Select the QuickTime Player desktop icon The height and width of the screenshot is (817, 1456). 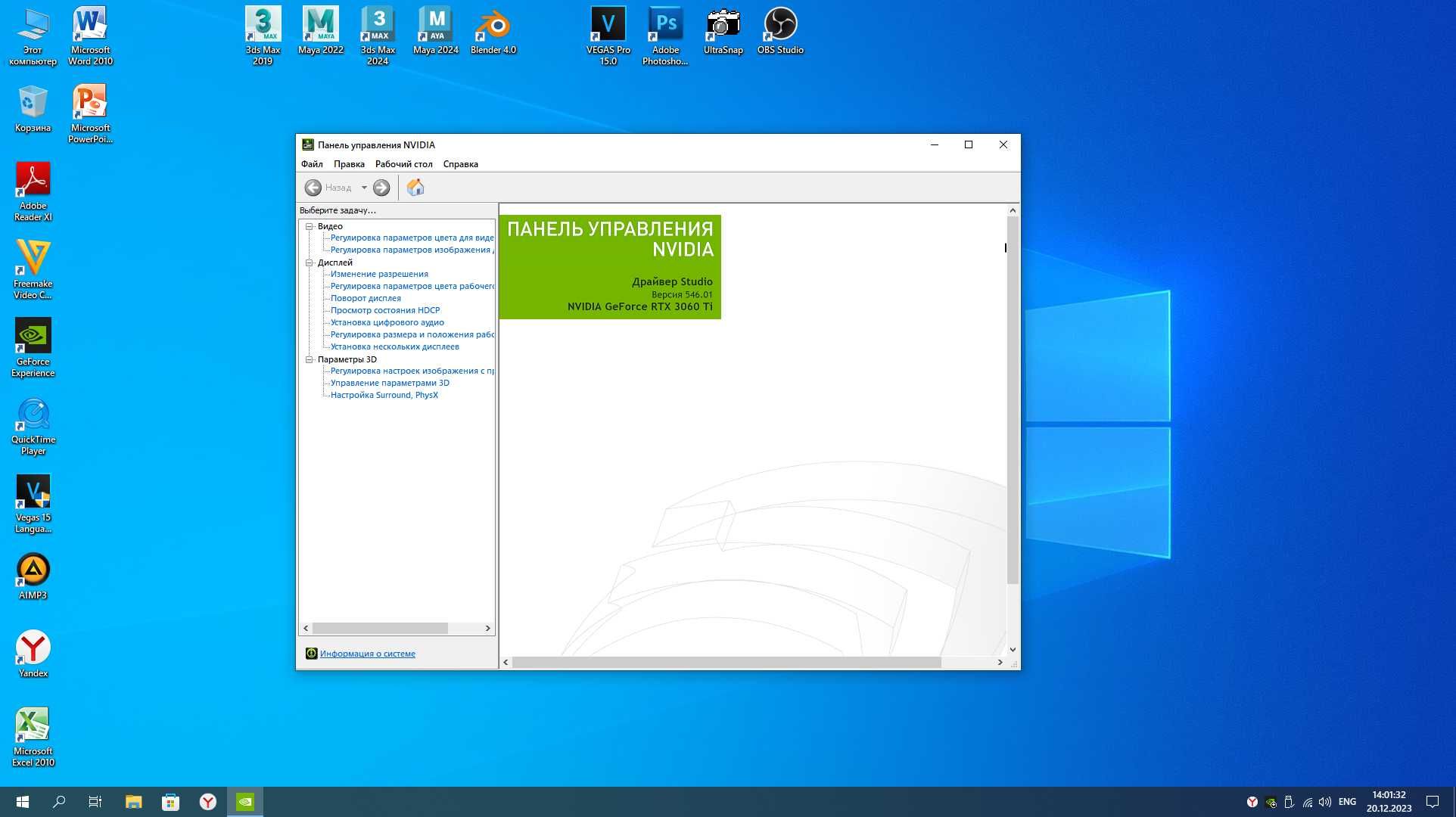pos(33,425)
